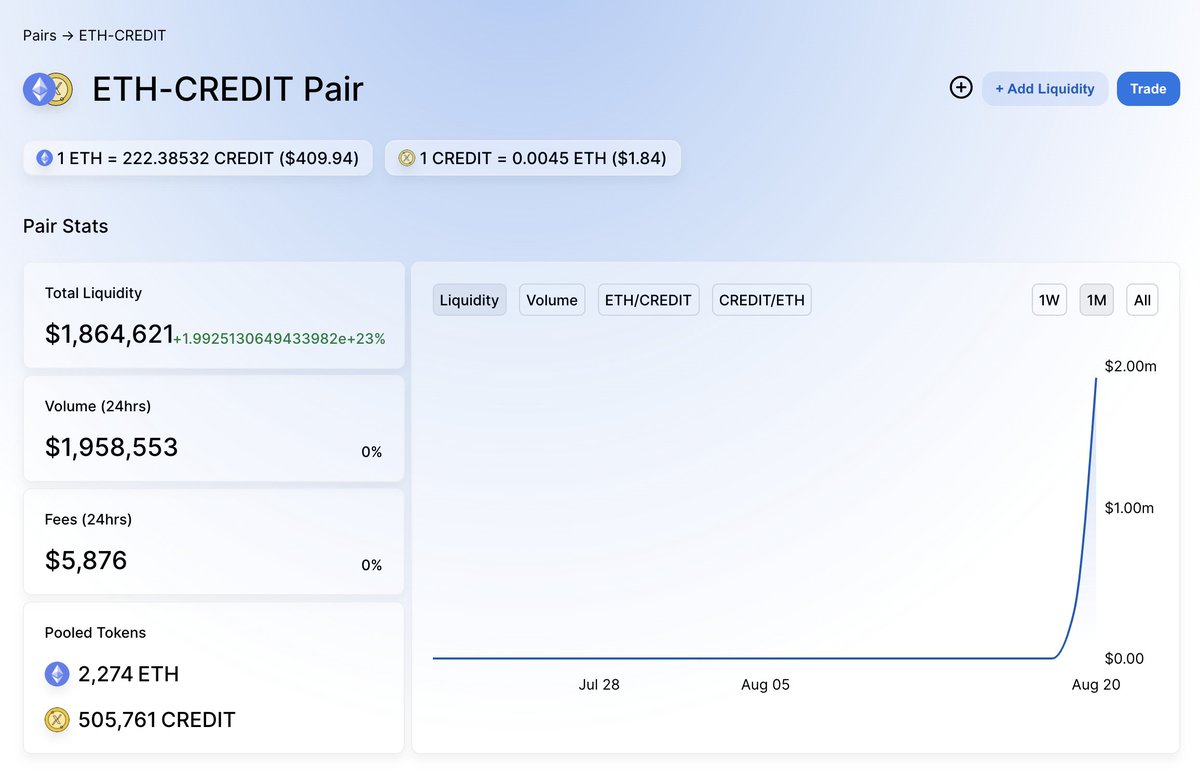Show the CREDIT/ETH rate chart
Image resolution: width=1200 pixels, height=780 pixels.
tap(762, 300)
